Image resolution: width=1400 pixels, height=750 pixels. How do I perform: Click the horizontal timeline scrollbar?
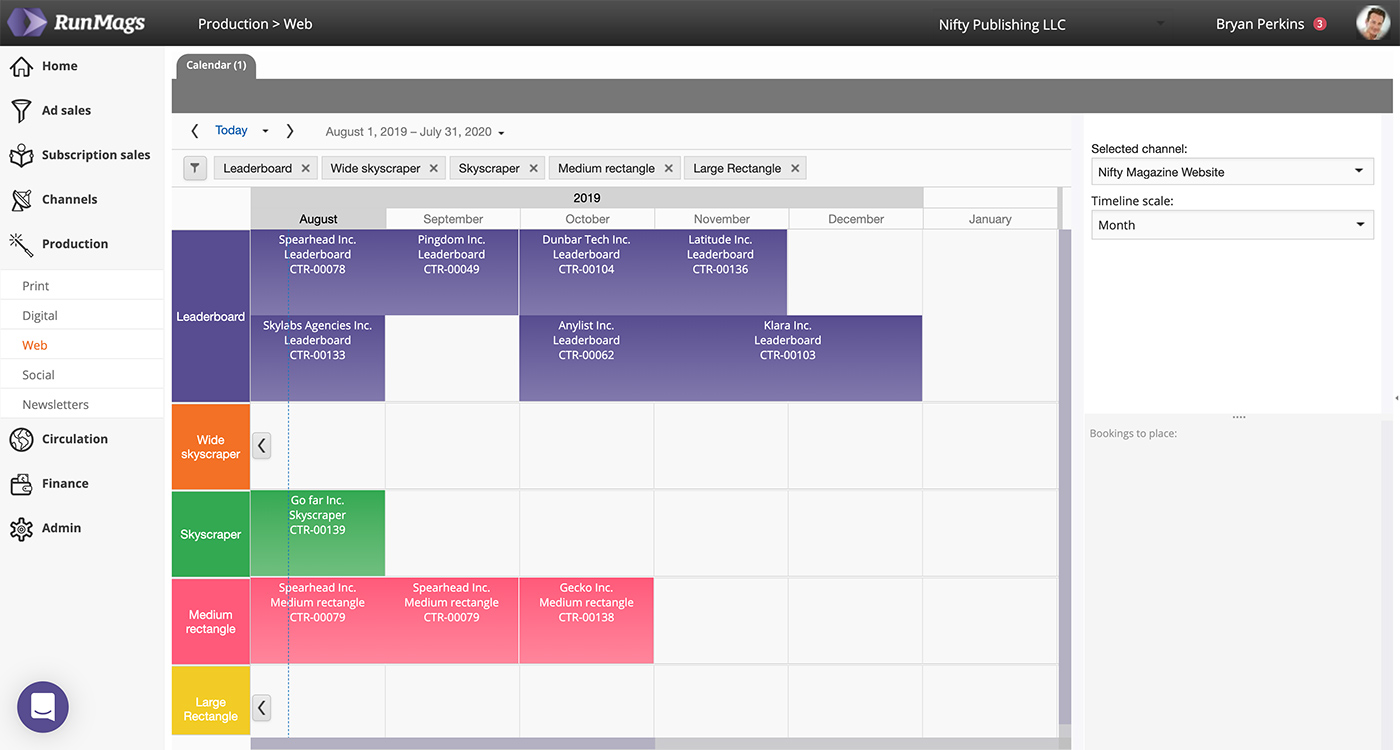[452, 743]
